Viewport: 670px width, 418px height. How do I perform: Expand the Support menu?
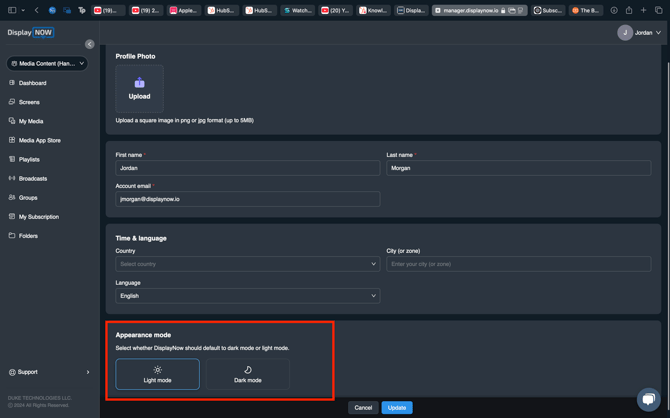[49, 372]
